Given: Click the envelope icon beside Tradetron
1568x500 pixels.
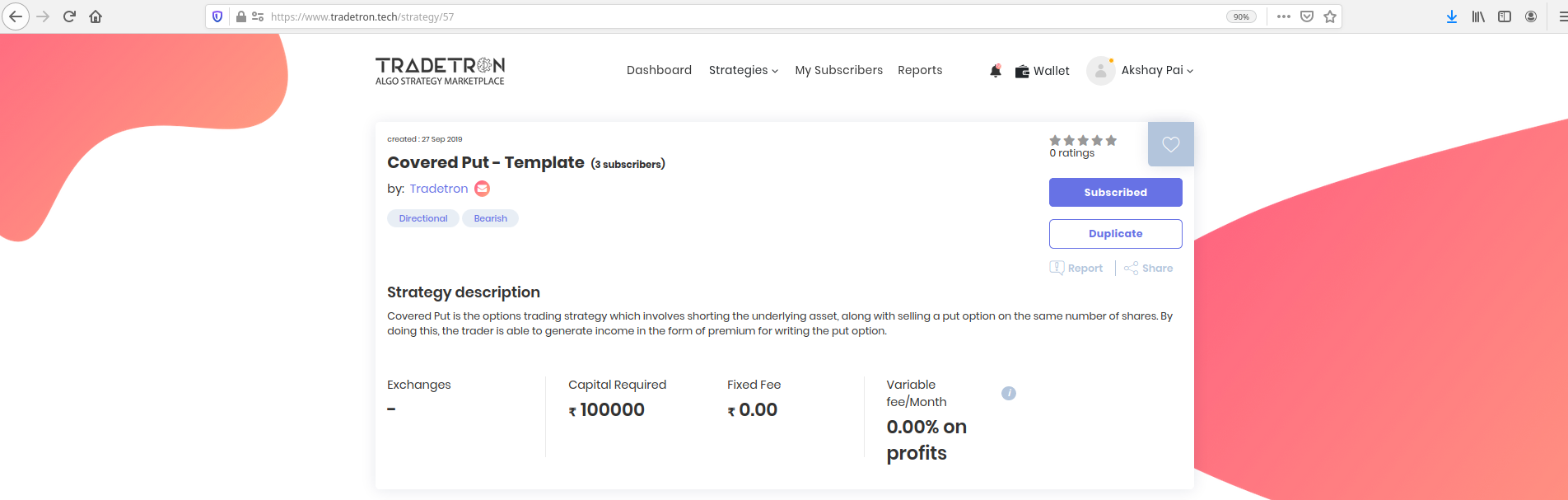Looking at the screenshot, I should point(483,189).
